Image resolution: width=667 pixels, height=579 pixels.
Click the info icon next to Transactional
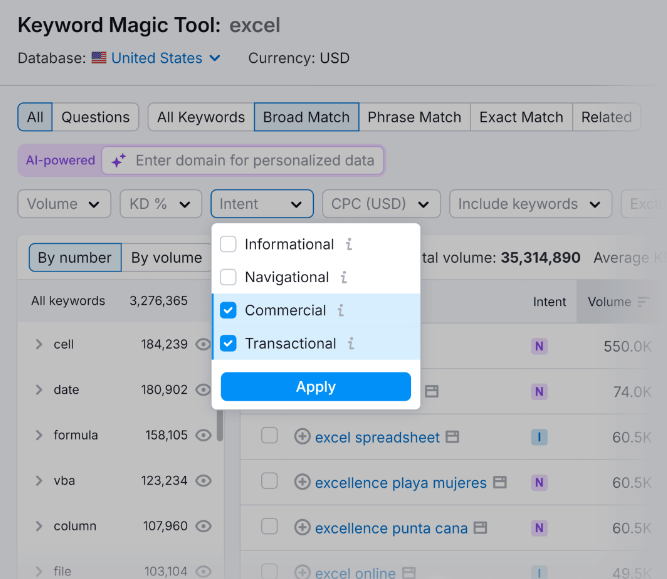coord(351,343)
